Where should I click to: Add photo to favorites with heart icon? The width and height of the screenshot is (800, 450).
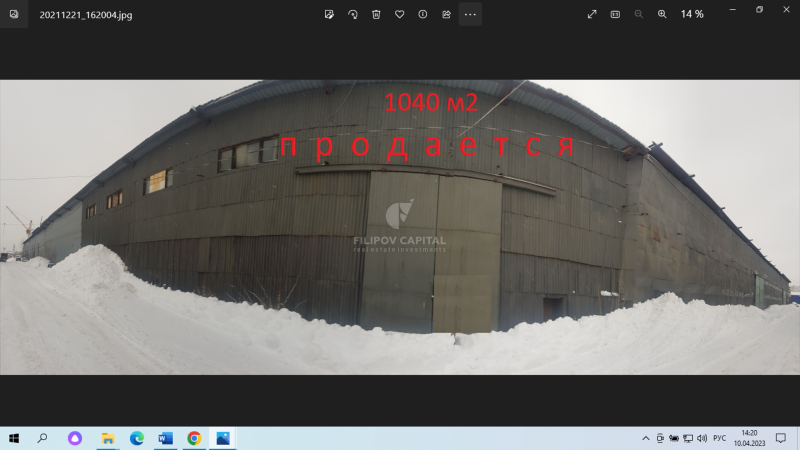click(399, 14)
